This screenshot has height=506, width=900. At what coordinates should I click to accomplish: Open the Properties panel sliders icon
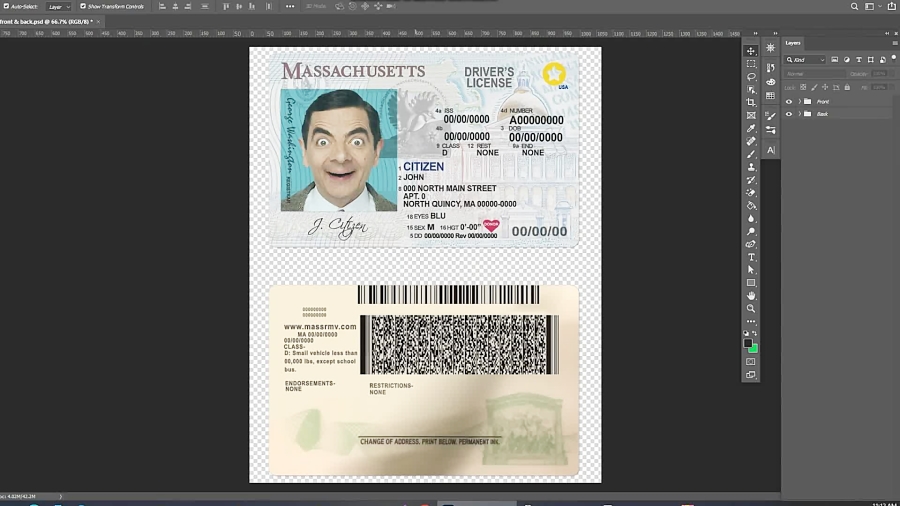(771, 130)
